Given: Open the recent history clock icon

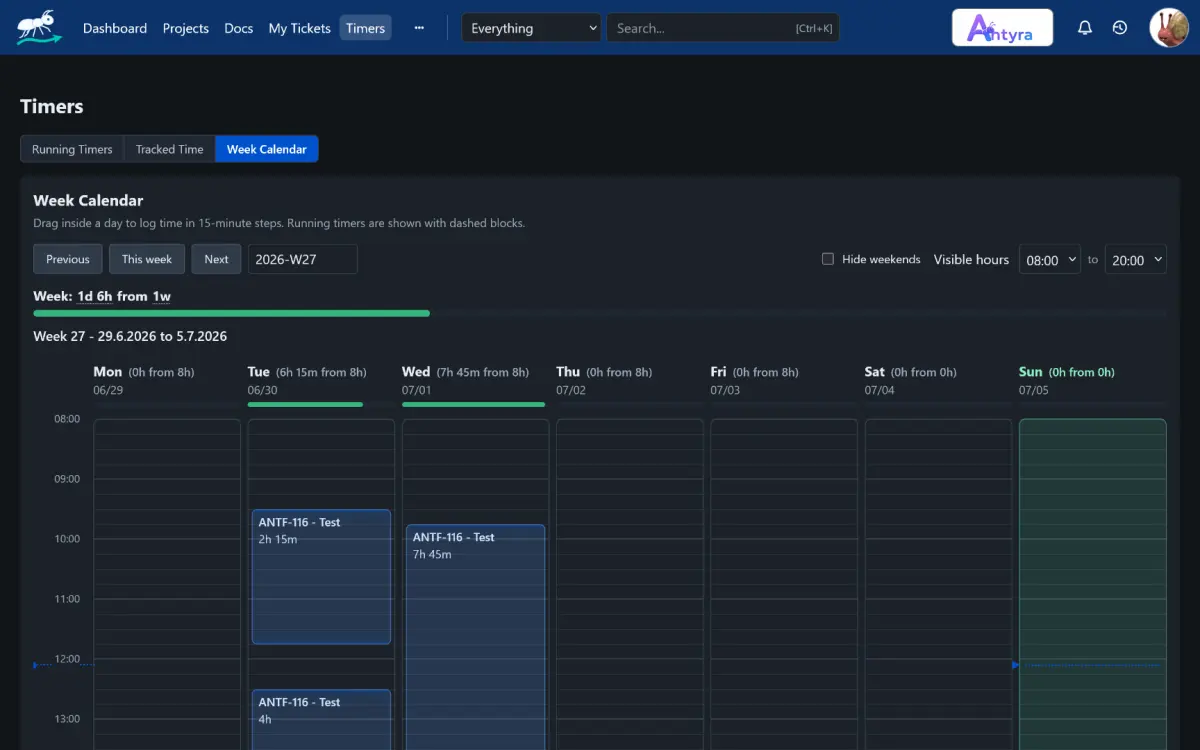Looking at the screenshot, I should point(1120,28).
